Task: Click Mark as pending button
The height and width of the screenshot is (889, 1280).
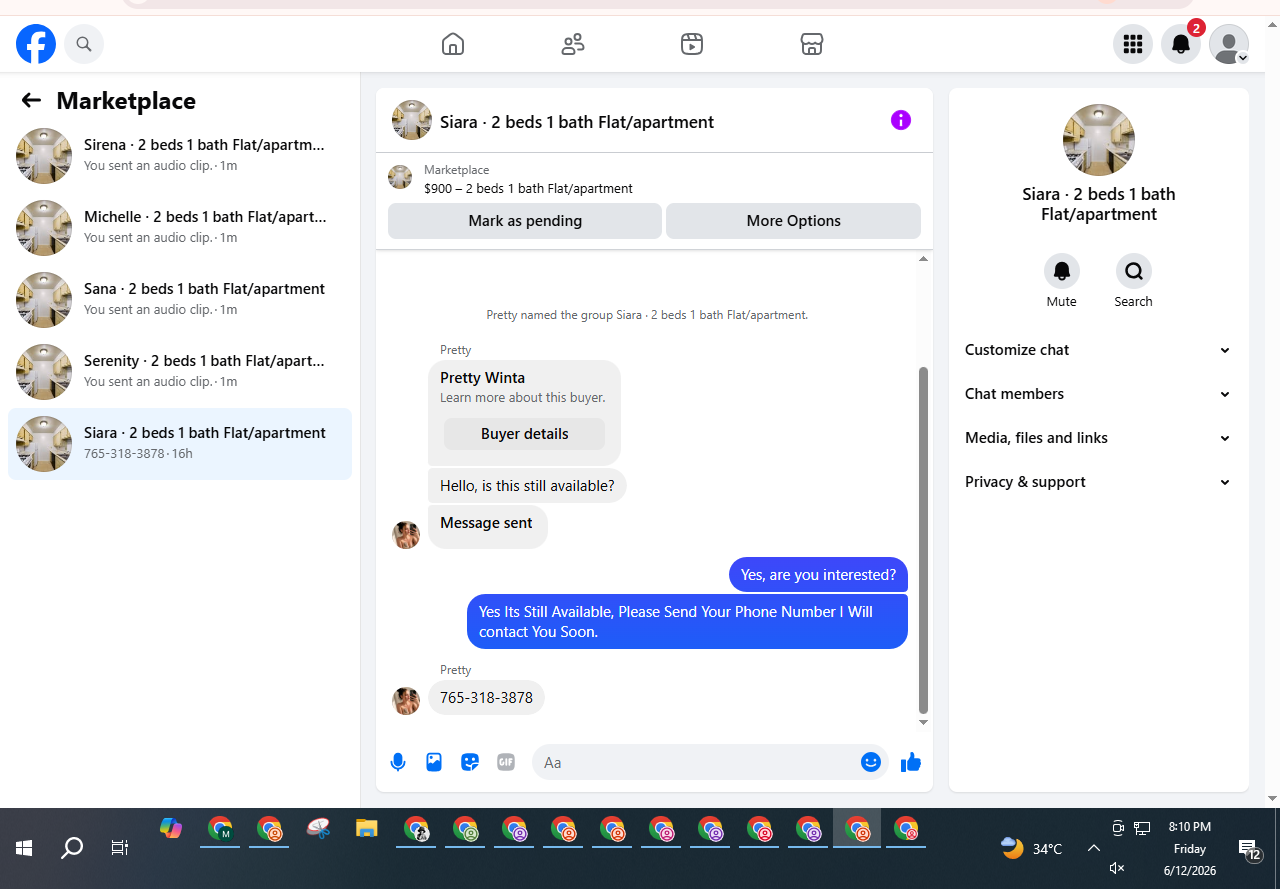Action: pyautogui.click(x=525, y=221)
